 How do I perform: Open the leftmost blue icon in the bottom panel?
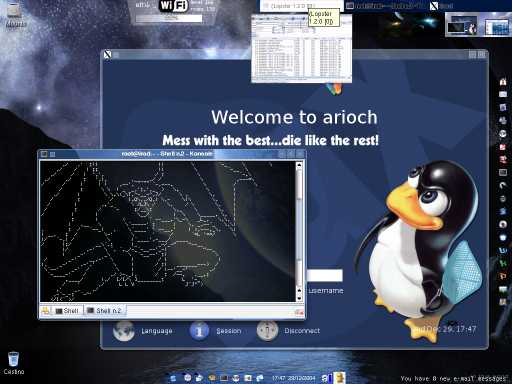173,378
